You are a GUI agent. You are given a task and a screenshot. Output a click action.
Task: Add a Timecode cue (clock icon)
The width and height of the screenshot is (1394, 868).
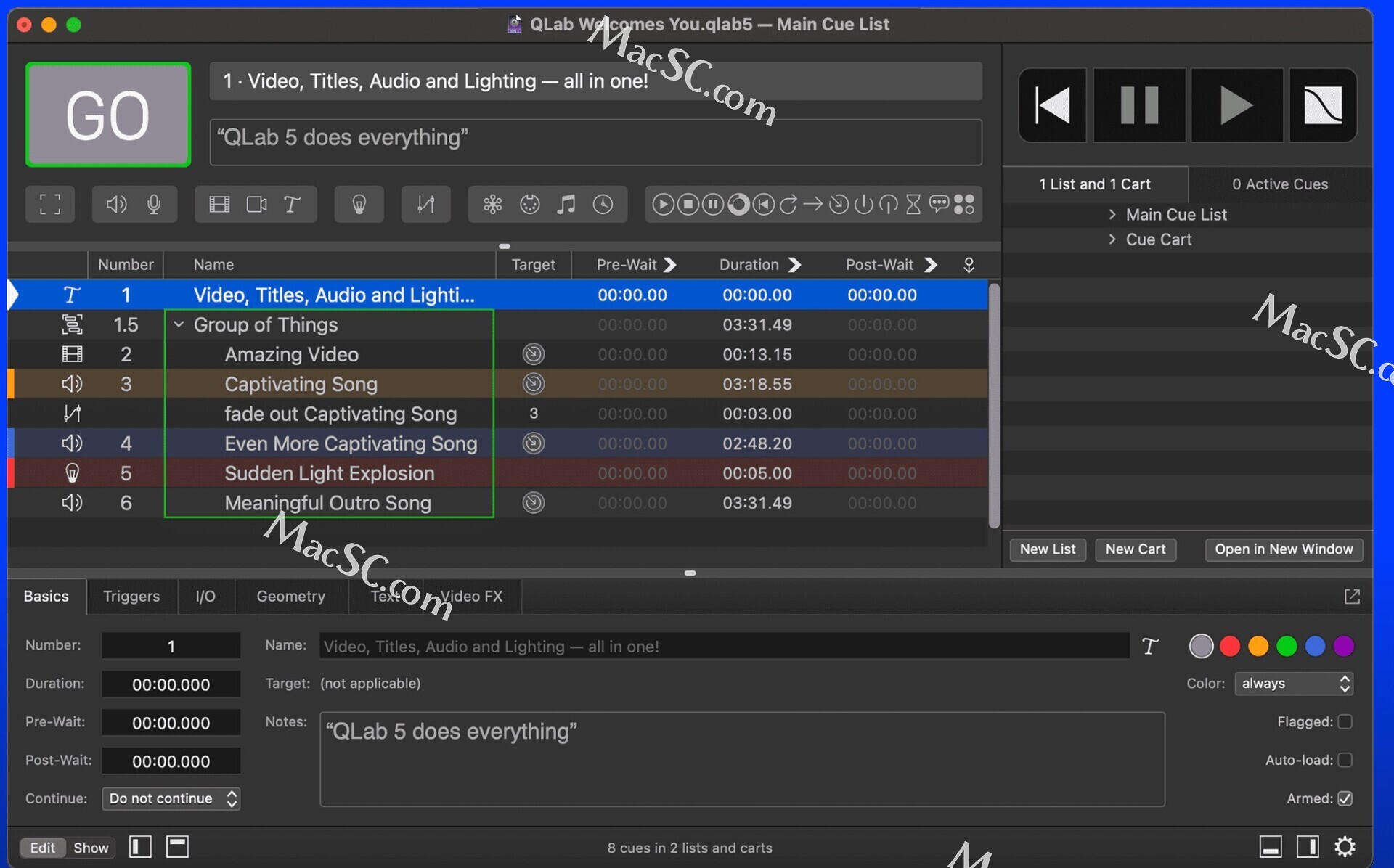point(603,205)
